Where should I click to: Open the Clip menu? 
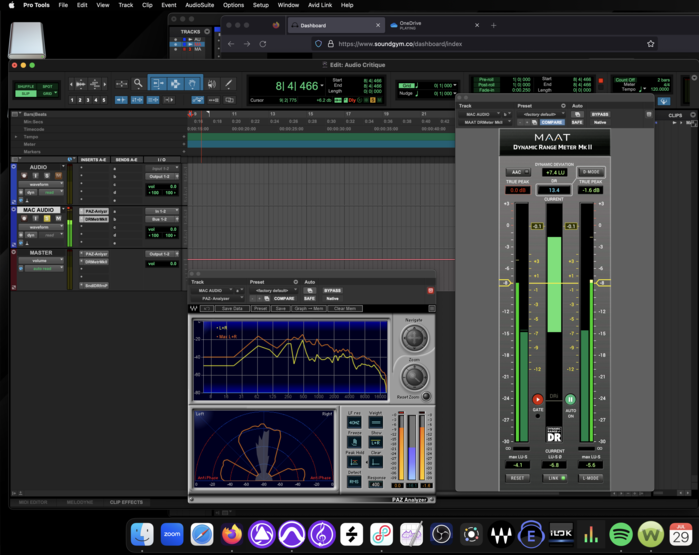[x=147, y=5]
